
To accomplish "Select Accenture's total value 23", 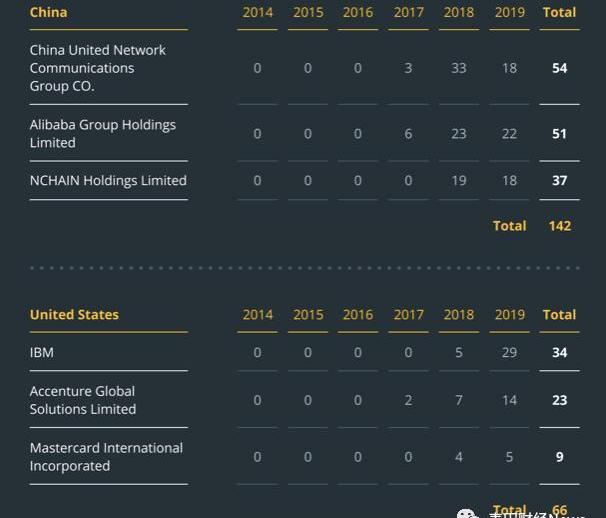I will (559, 400).
